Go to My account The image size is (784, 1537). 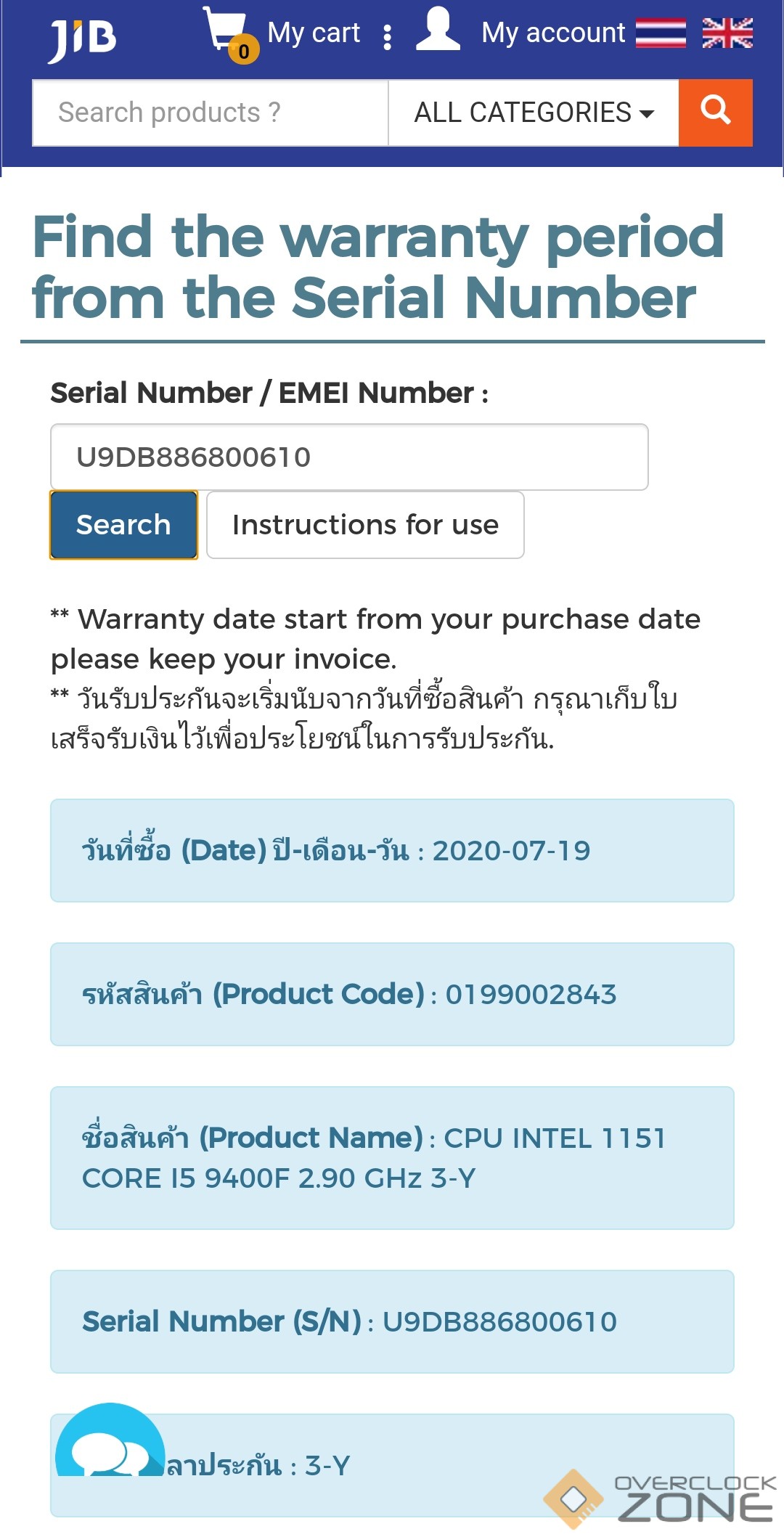click(553, 33)
